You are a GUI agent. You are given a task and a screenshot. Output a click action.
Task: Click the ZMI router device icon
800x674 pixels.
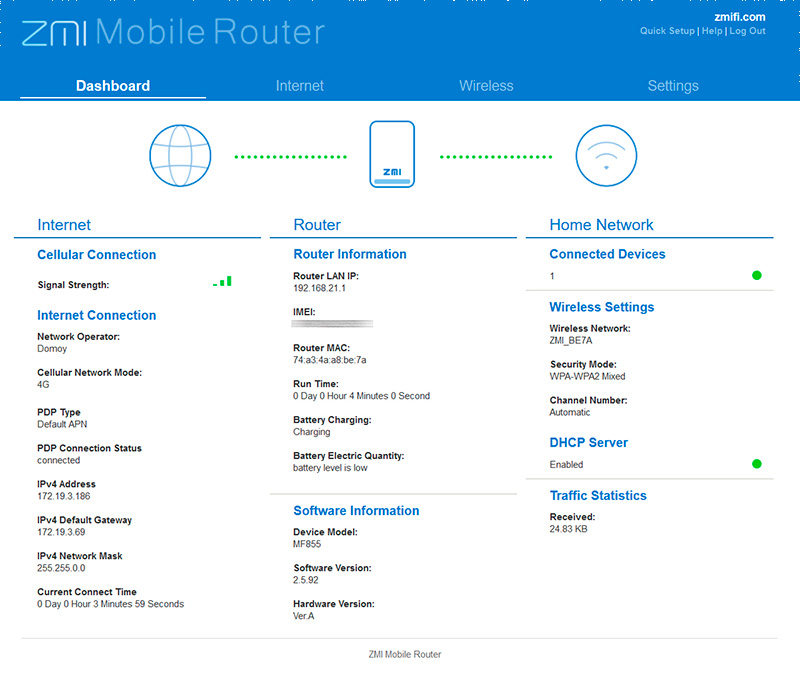(x=392, y=154)
